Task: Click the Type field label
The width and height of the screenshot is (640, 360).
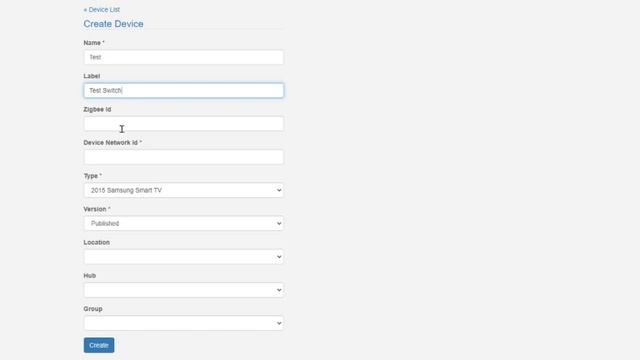Action: click(x=91, y=176)
